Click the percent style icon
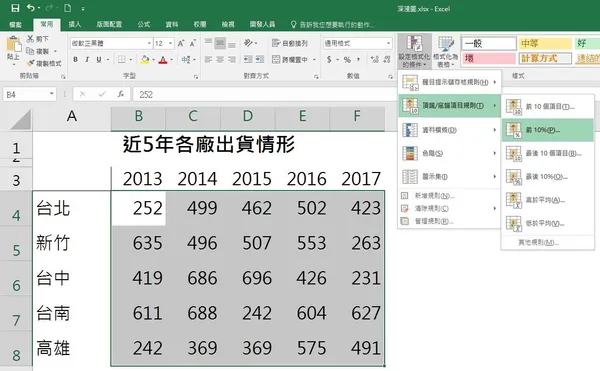Image resolution: width=600 pixels, height=371 pixels. tap(347, 59)
